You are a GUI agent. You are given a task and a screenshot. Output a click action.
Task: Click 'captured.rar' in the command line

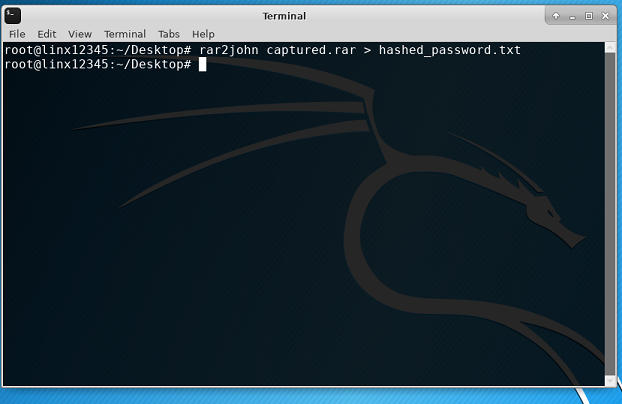tap(311, 50)
